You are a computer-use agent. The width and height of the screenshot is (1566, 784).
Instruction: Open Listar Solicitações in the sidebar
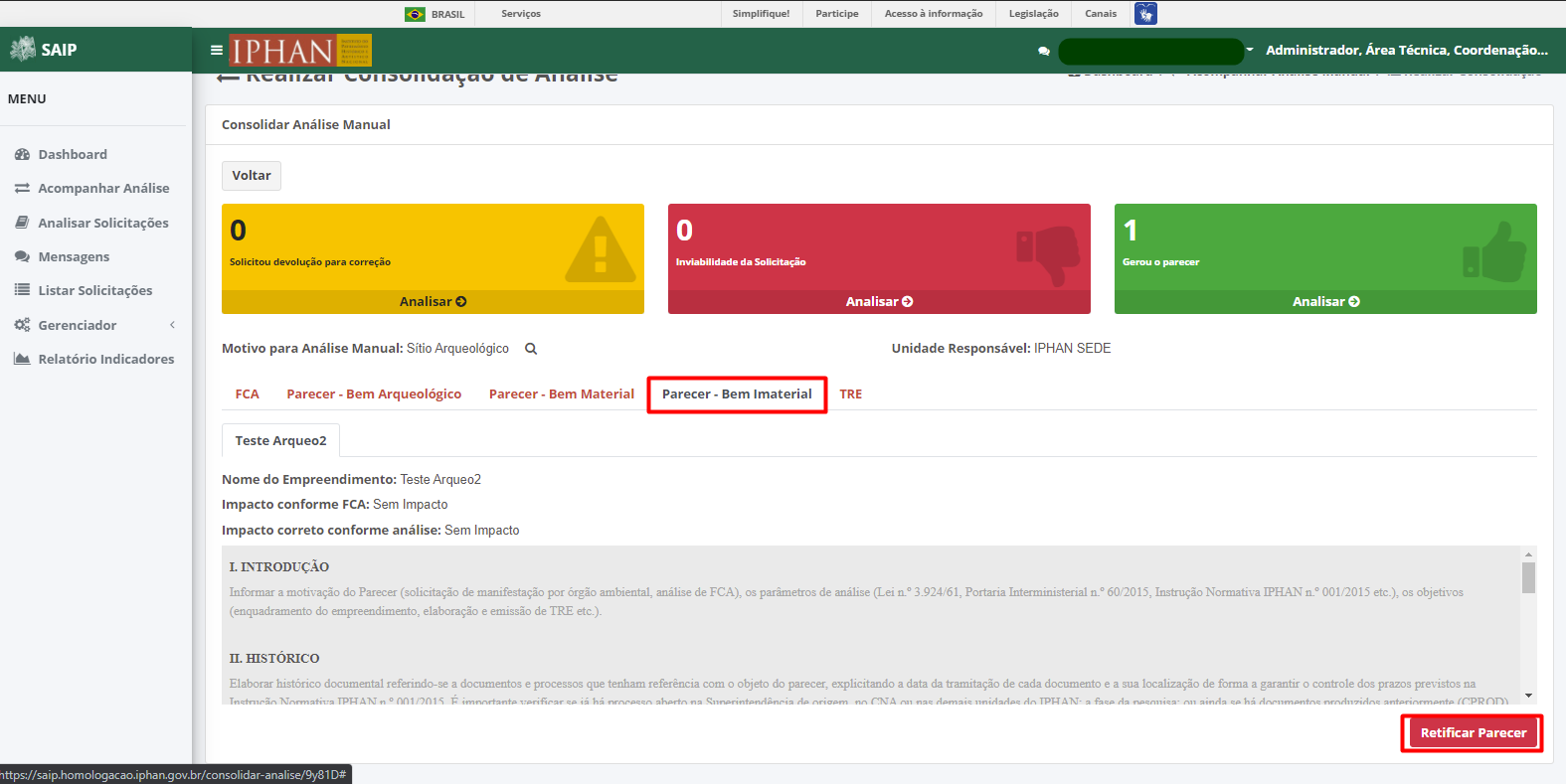(93, 290)
